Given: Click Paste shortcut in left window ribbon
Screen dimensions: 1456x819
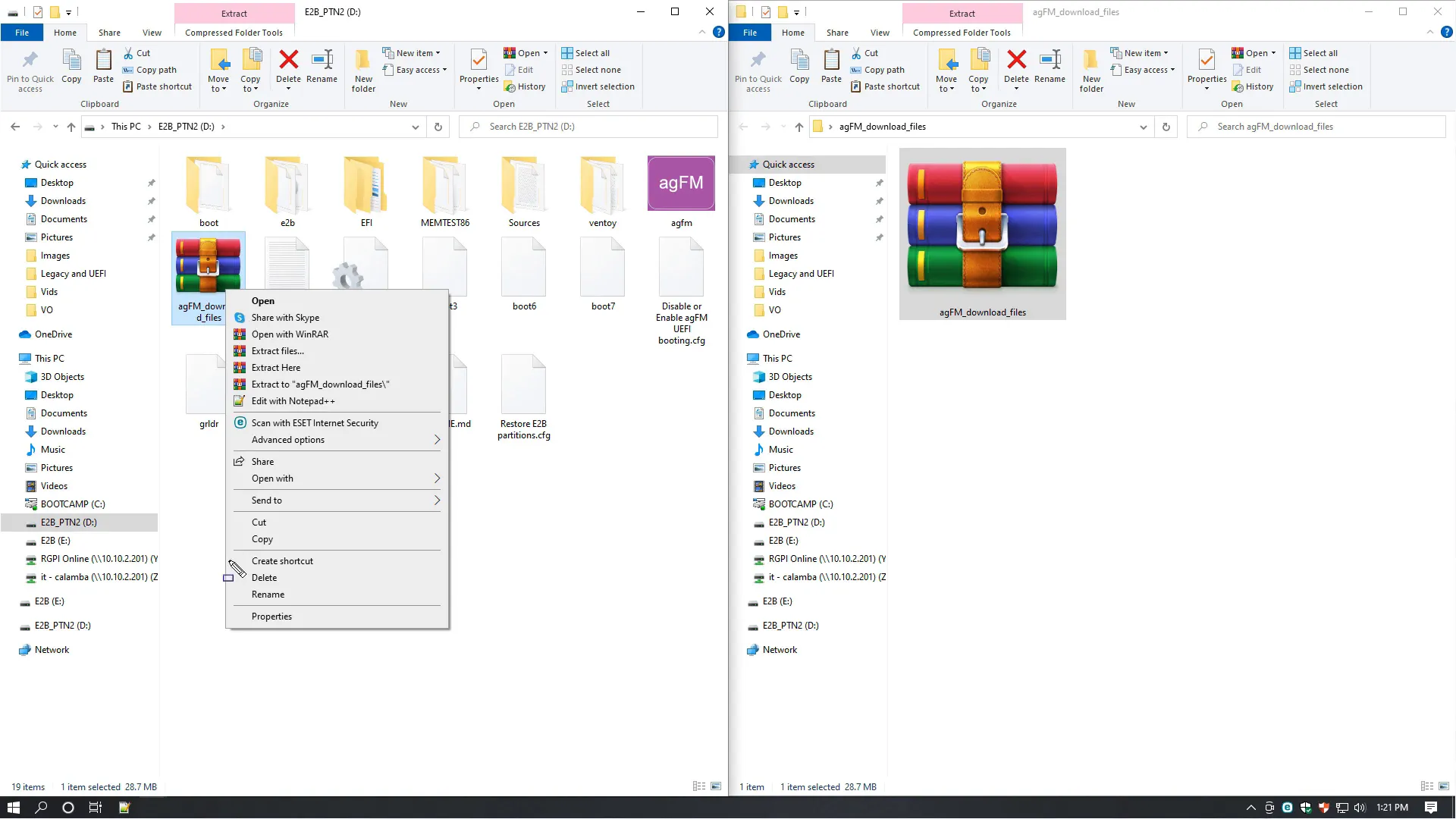Looking at the screenshot, I should click(x=157, y=86).
